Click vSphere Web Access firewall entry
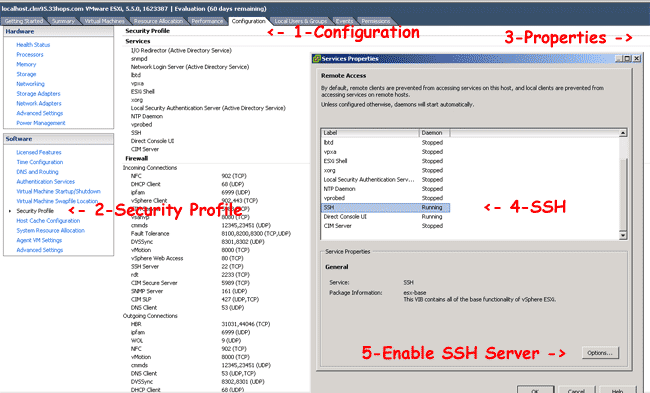Viewport: 650px width, 393px height. [157, 258]
